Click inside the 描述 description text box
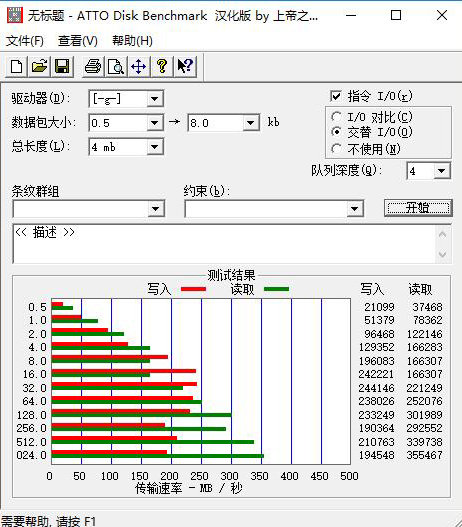This screenshot has height=527, width=462. tap(225, 244)
